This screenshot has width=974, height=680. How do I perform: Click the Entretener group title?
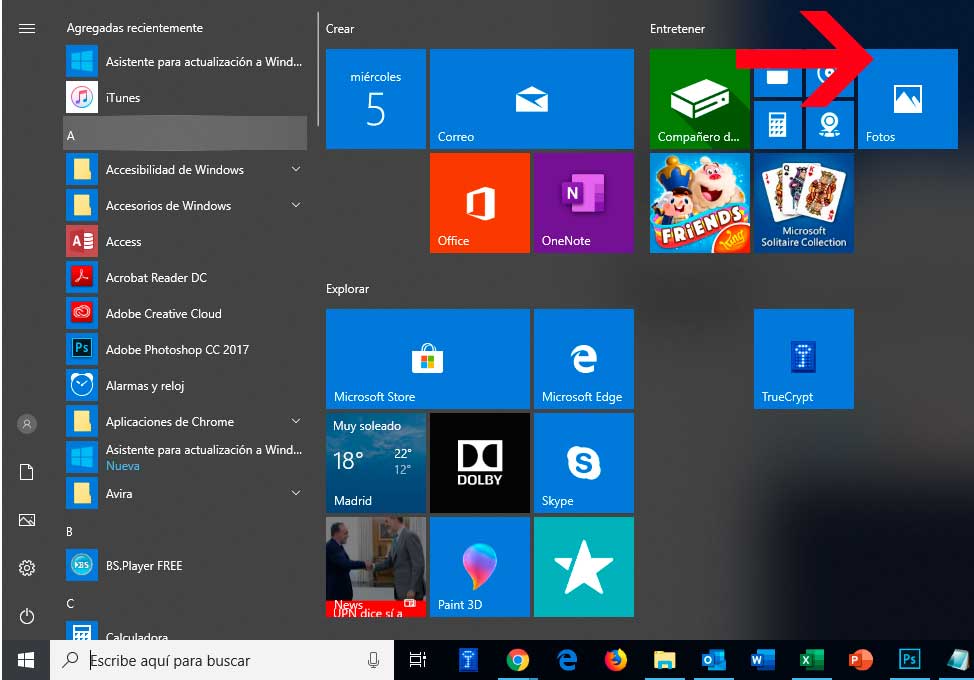pyautogui.click(x=677, y=29)
